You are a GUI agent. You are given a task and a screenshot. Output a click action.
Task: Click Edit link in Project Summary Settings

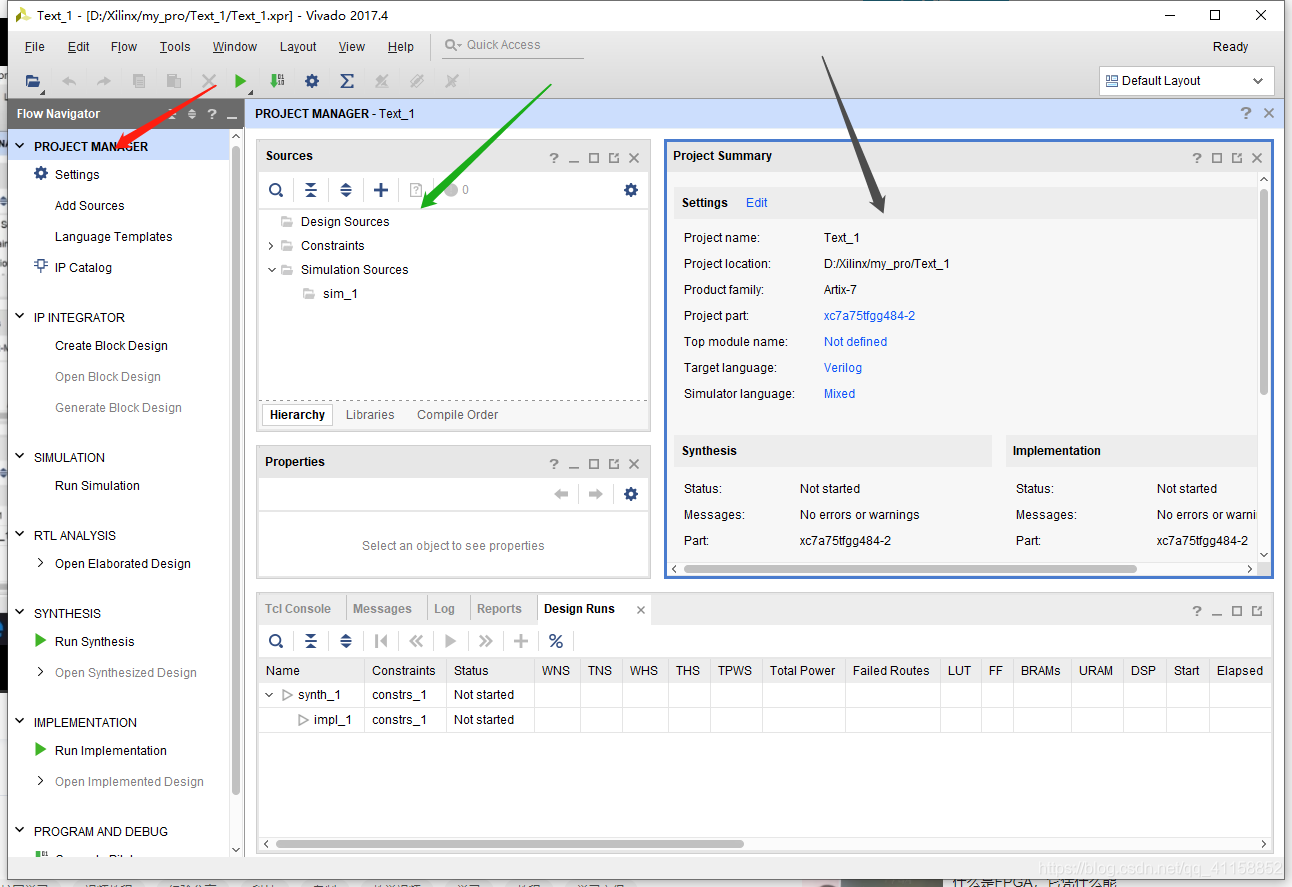pos(757,203)
